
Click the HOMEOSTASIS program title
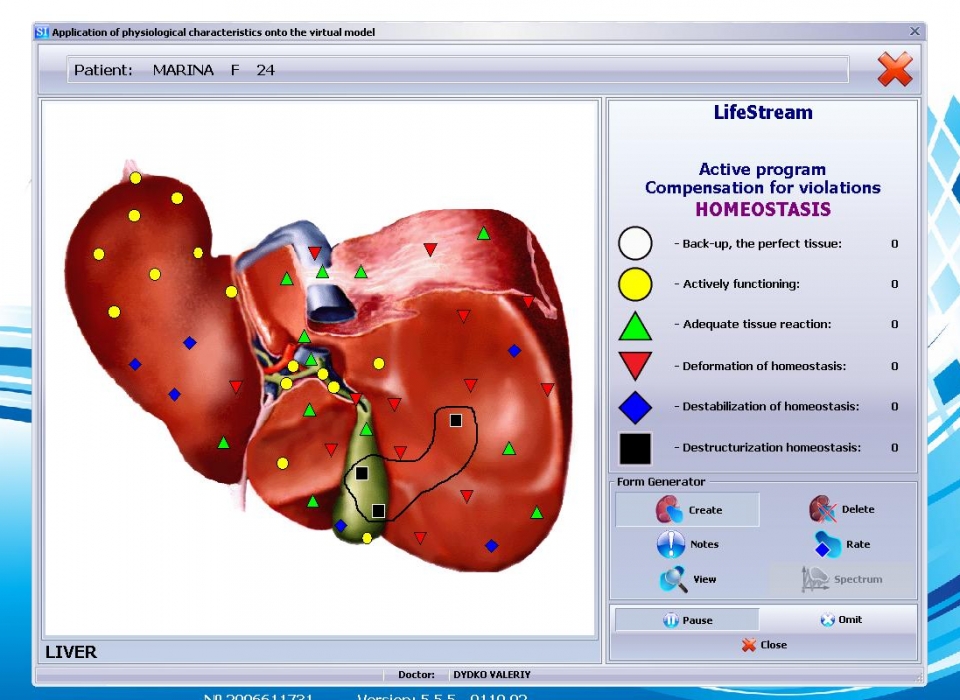click(763, 210)
